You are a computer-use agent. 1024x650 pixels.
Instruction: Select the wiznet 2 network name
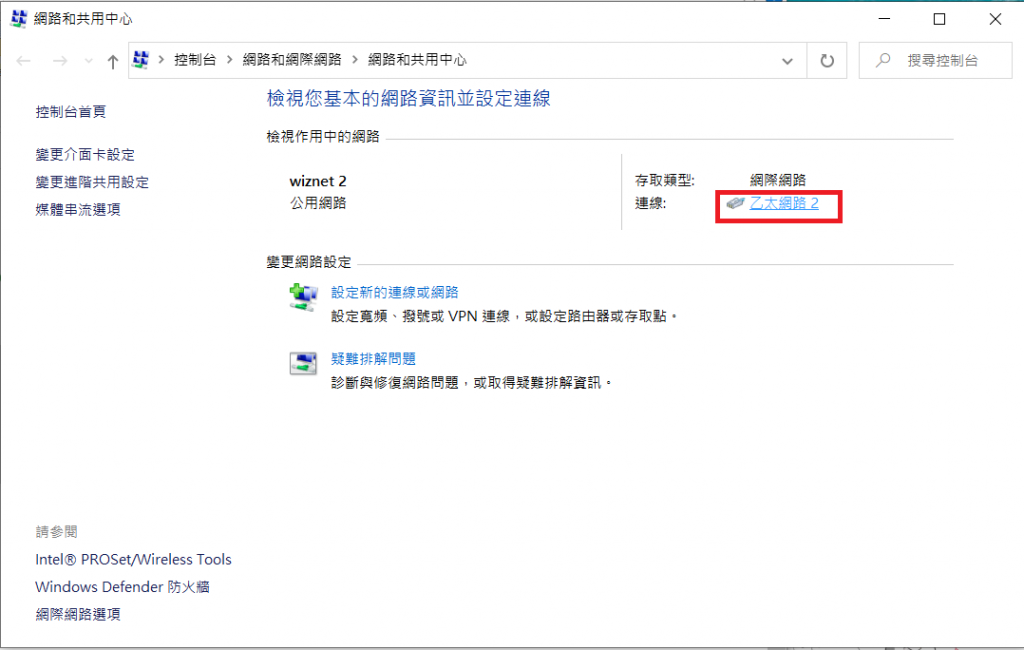[x=318, y=181]
